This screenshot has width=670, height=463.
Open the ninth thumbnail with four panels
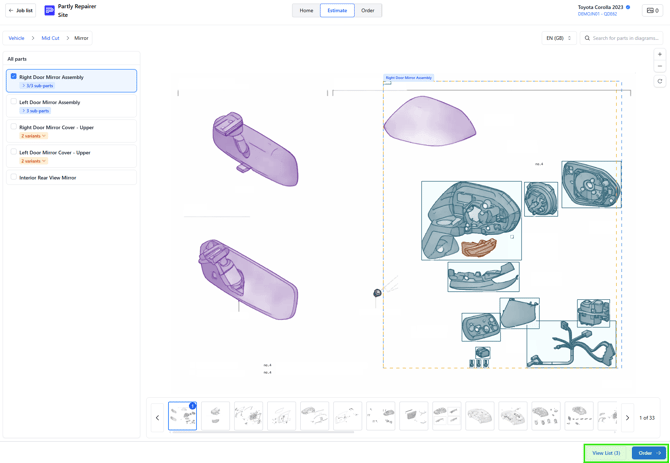click(447, 416)
